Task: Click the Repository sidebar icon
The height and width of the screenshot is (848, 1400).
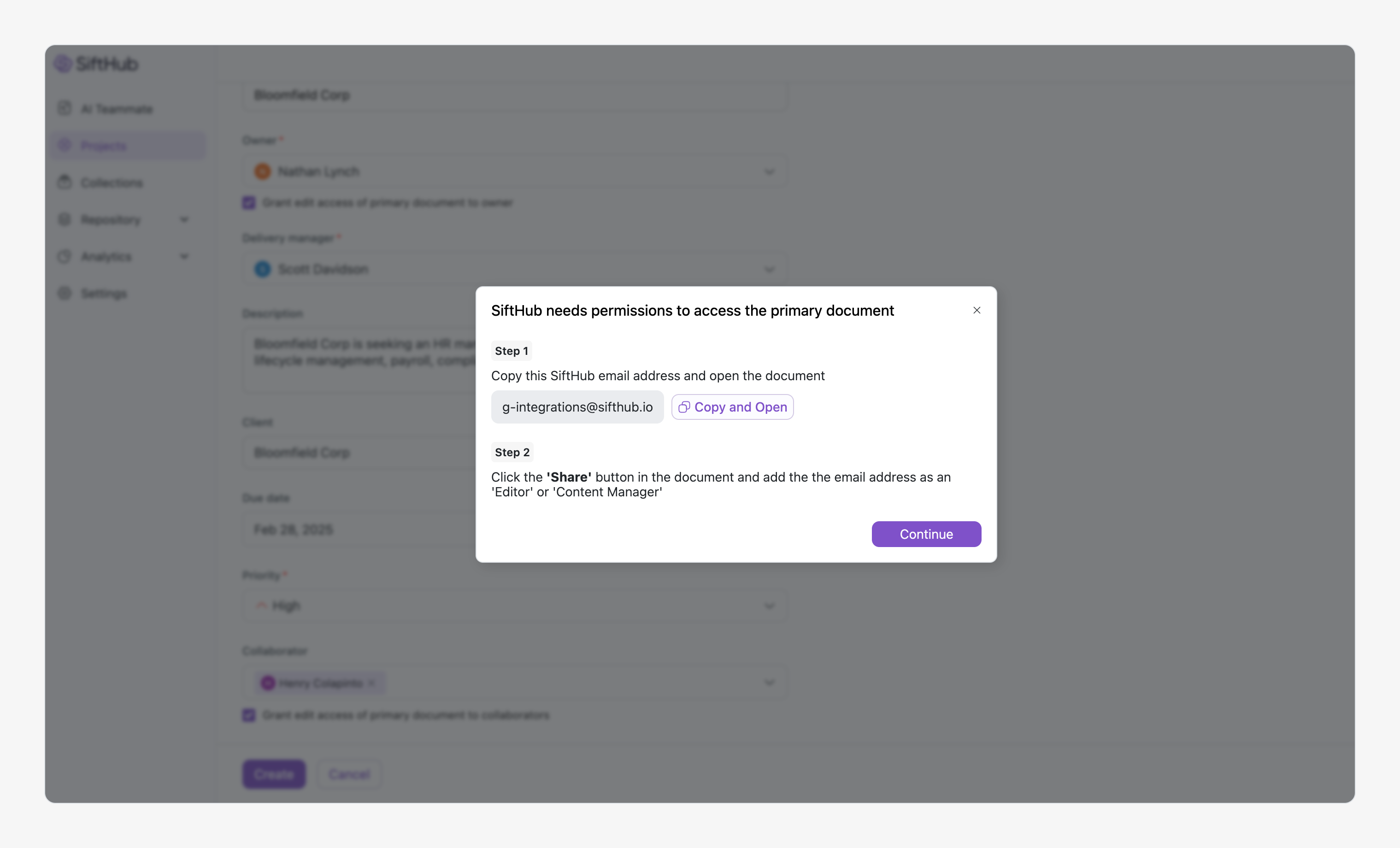Action: (x=65, y=219)
